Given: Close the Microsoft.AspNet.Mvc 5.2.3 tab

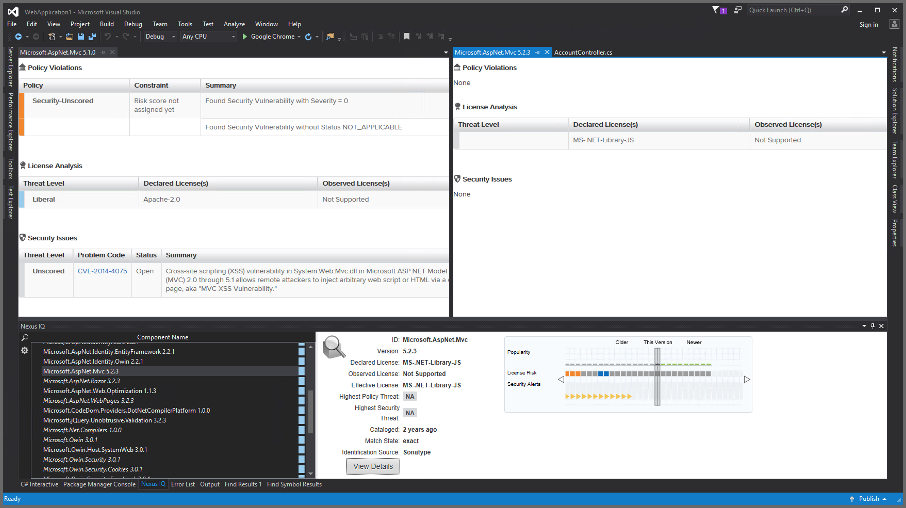Looking at the screenshot, I should tap(547, 53).
